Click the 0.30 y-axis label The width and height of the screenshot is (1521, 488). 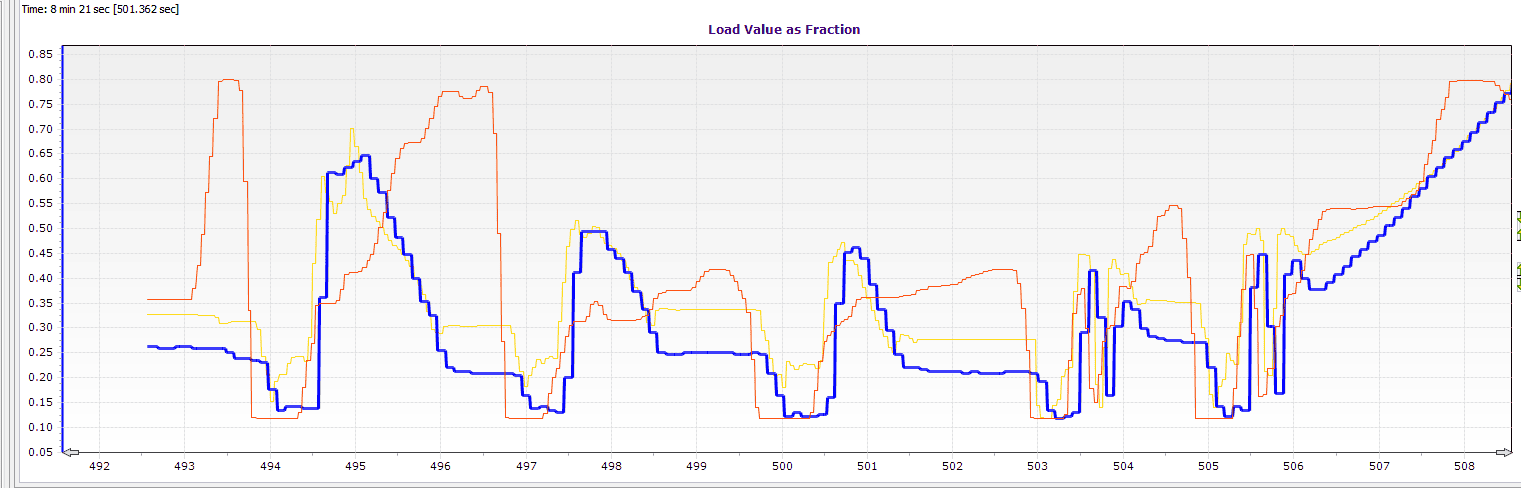(41, 328)
